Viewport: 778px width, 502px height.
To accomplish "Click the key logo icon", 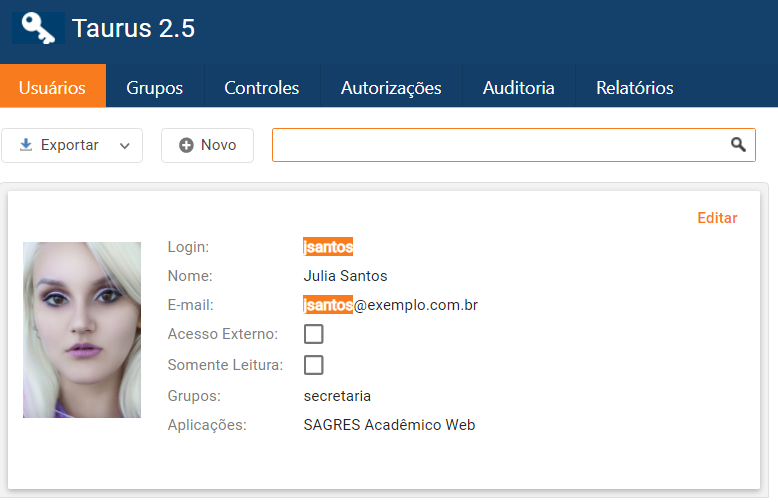I will 38,27.
